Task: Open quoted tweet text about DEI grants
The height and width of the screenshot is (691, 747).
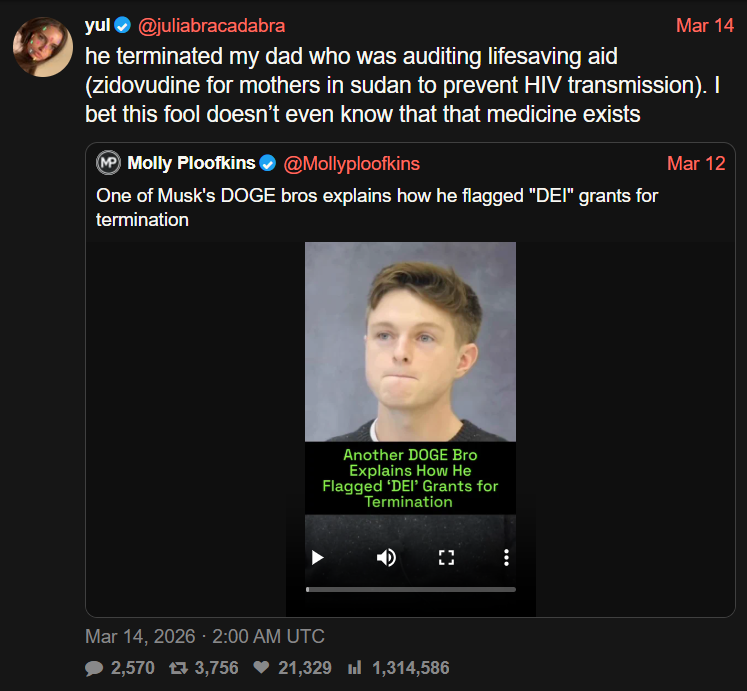Action: pyautogui.click(x=377, y=206)
